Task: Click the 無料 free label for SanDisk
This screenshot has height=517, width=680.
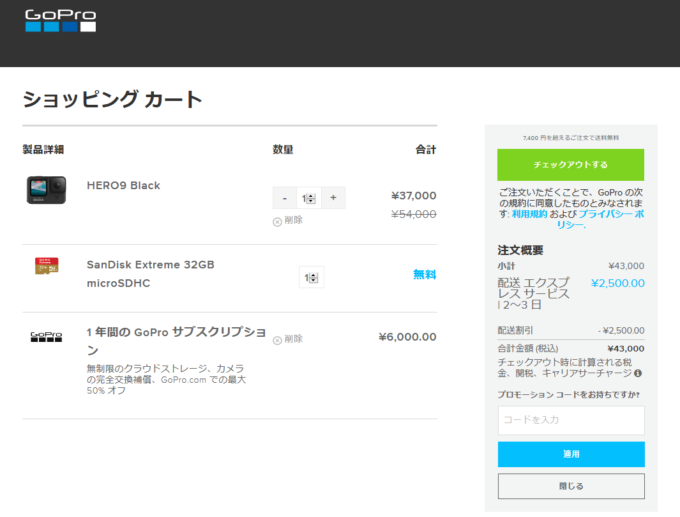Action: point(425,274)
